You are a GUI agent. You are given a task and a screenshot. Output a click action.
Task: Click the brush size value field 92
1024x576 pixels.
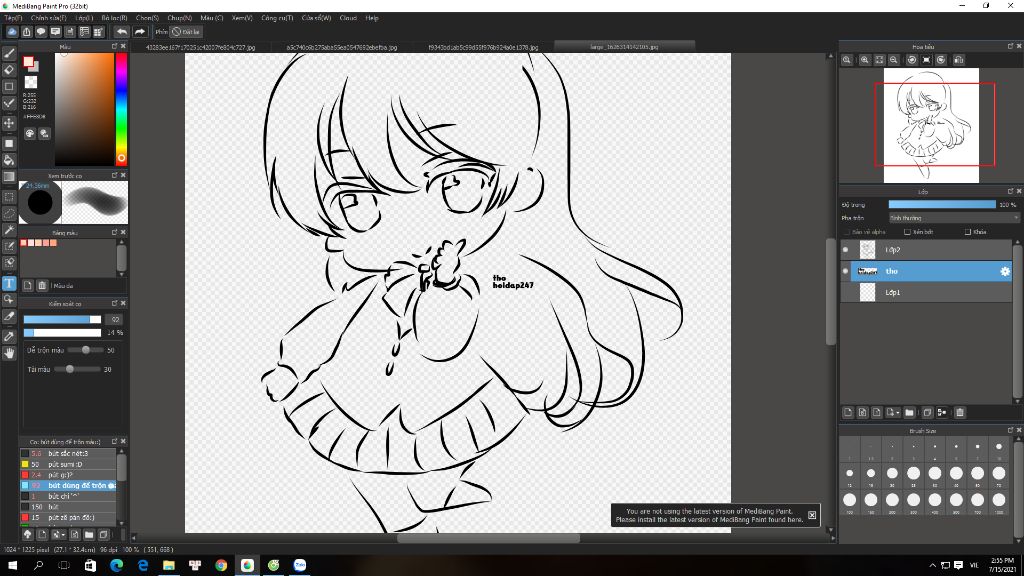coord(115,319)
